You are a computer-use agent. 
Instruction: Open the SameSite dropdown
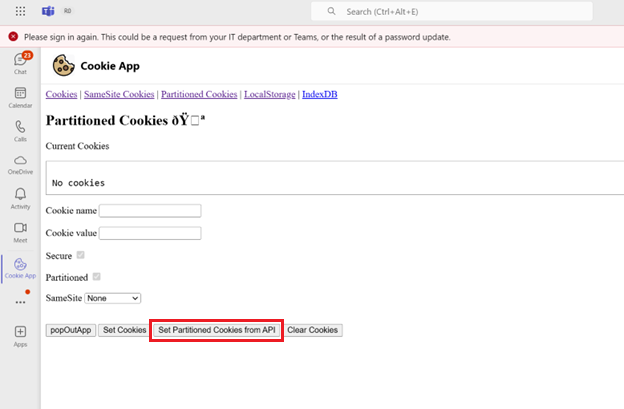tap(113, 298)
